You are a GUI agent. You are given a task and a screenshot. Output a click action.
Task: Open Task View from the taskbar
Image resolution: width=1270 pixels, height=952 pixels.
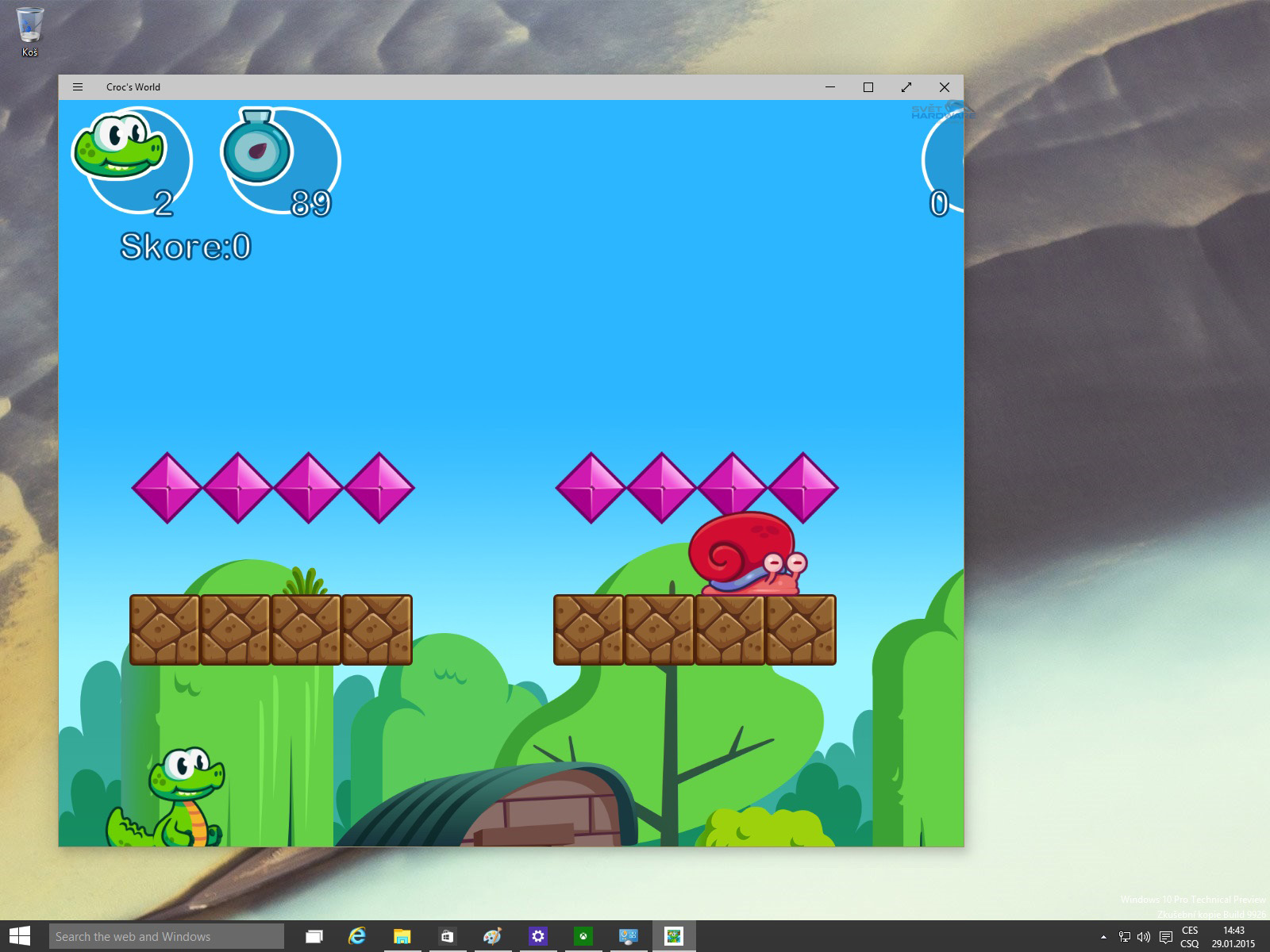[x=314, y=936]
